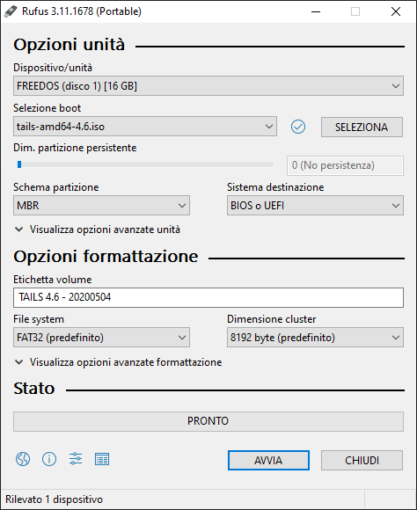Expand Visualizza opzioni avanzate formattazione
417x510 pixels.
(119, 362)
